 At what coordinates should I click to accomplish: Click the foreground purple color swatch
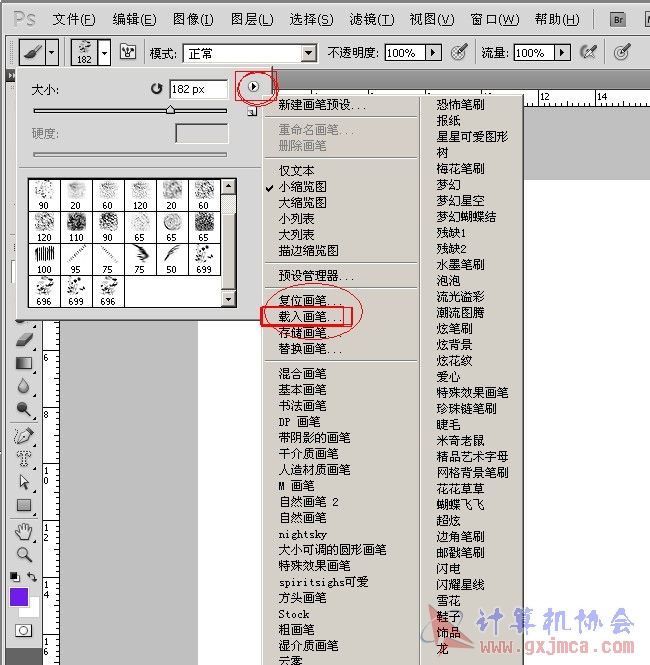[19, 596]
